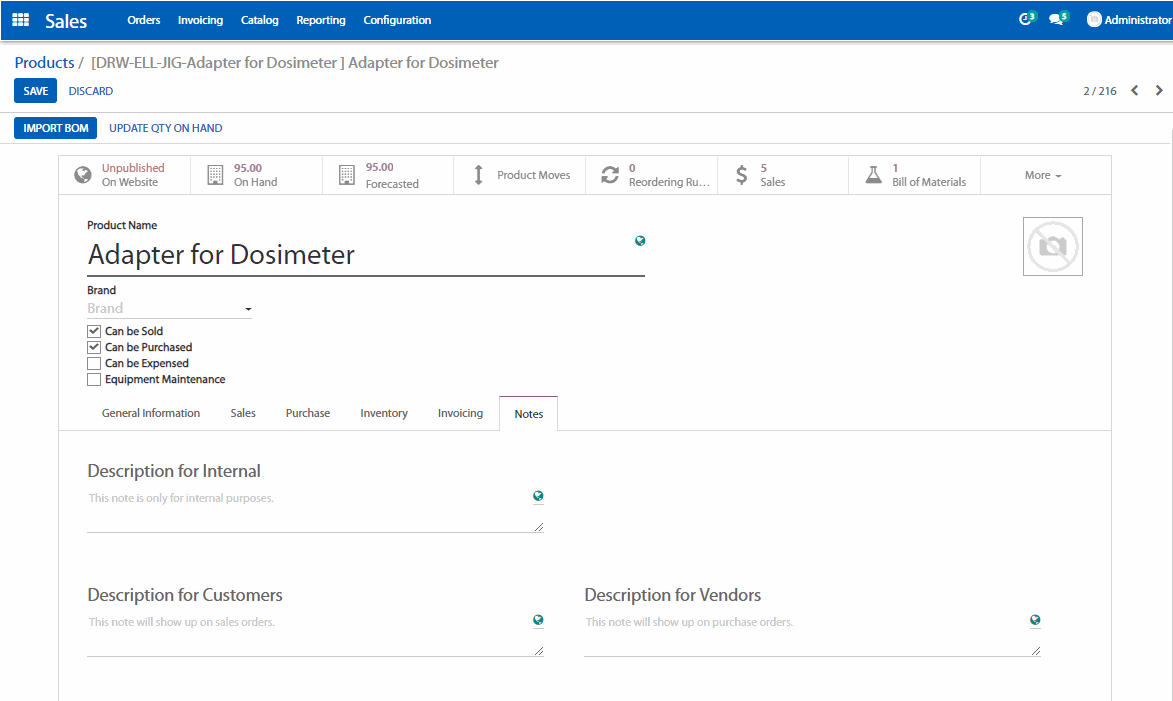
Task: Click the Bill of Materials flask icon
Action: pyautogui.click(x=873, y=175)
